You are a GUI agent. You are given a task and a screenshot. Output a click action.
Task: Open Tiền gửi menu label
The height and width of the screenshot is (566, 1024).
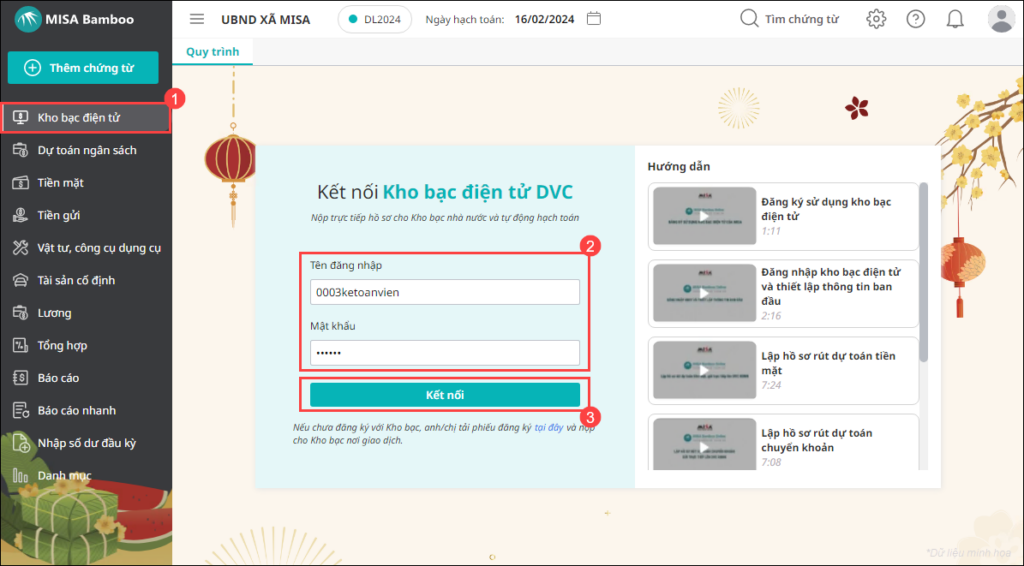coord(58,215)
